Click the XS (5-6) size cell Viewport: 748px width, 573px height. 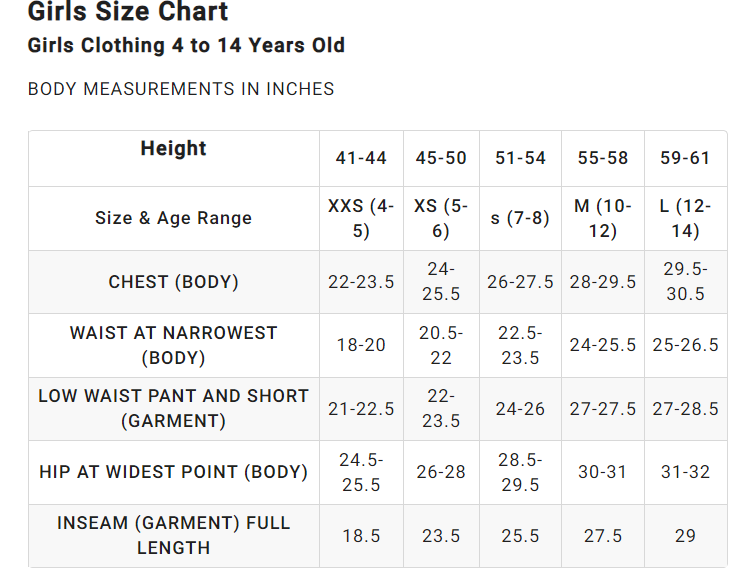click(441, 218)
